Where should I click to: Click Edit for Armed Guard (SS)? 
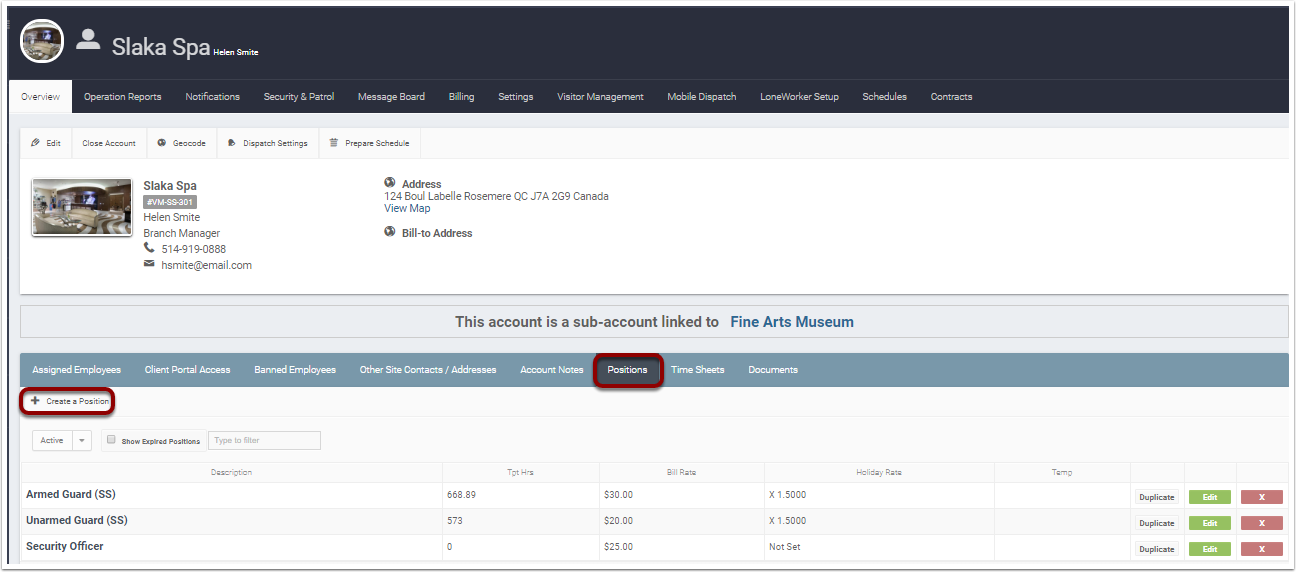[x=1210, y=497]
